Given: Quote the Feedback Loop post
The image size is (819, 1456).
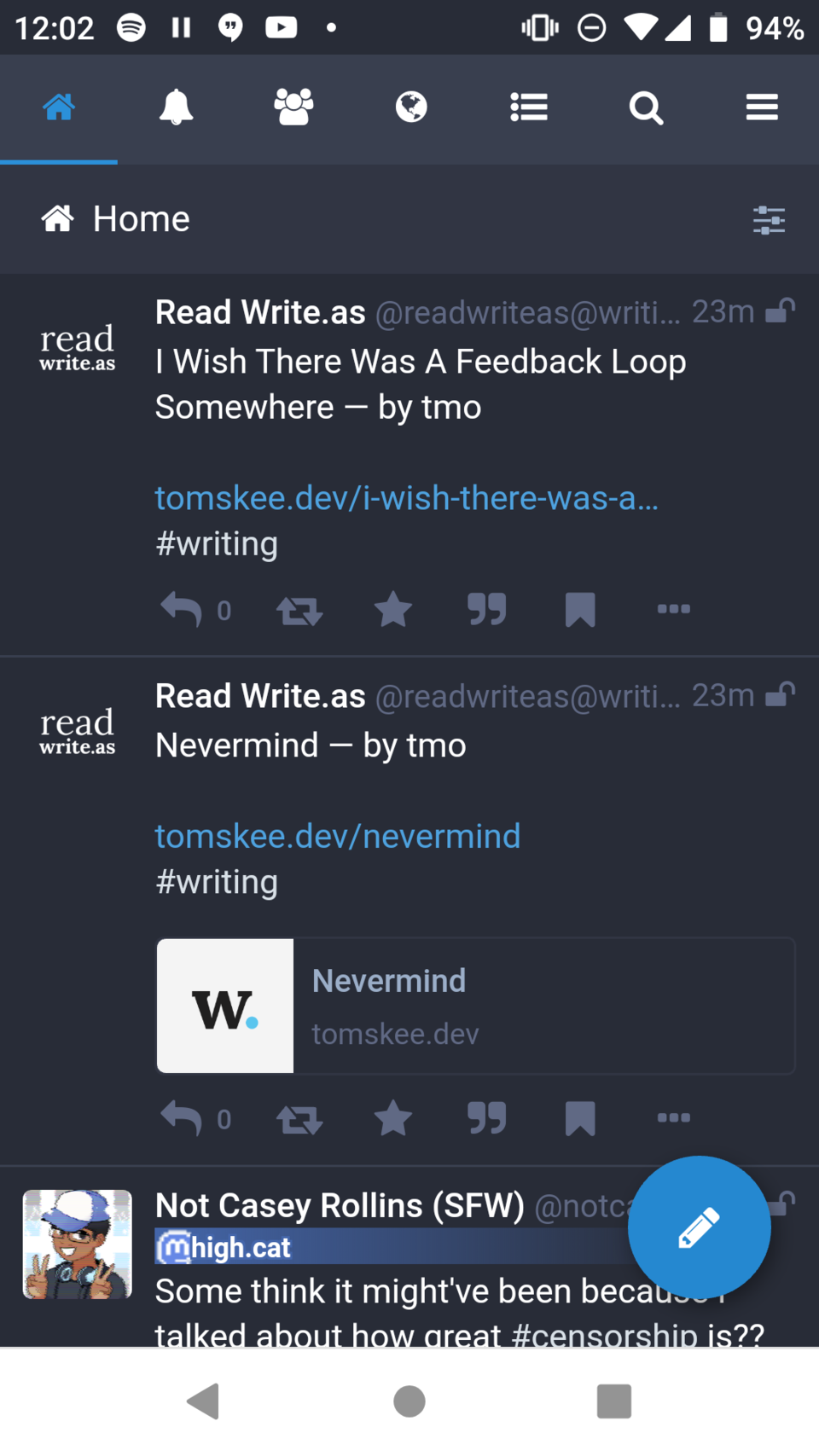Looking at the screenshot, I should 487,610.
